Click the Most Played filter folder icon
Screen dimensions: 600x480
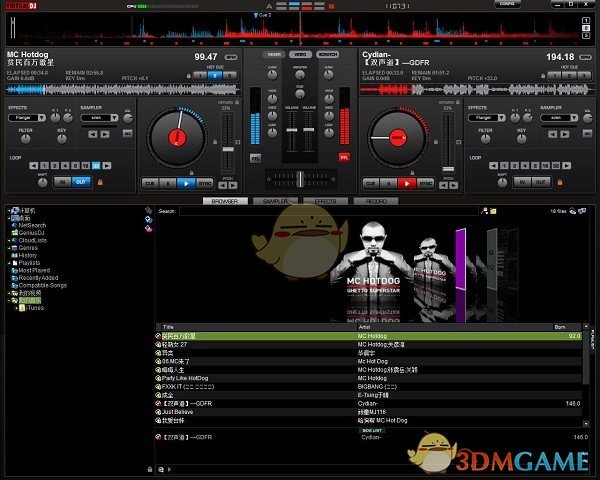15,270
